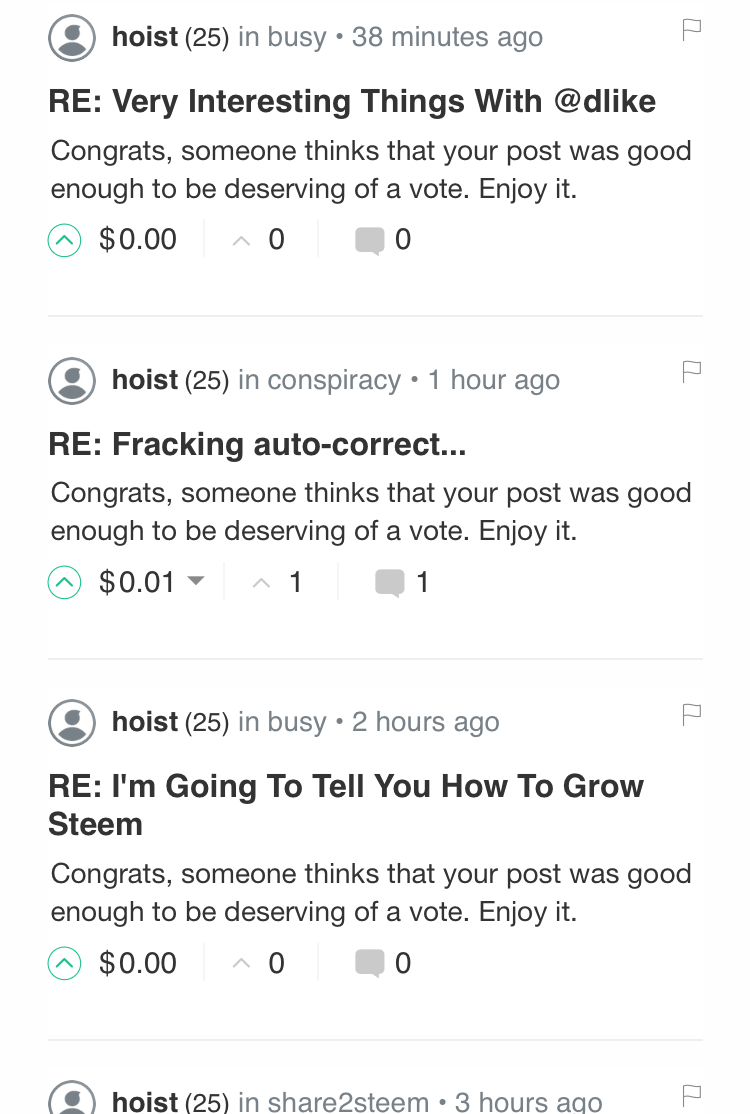Open RE: I'm Going To Tell You How To Grow Steem

346,806
